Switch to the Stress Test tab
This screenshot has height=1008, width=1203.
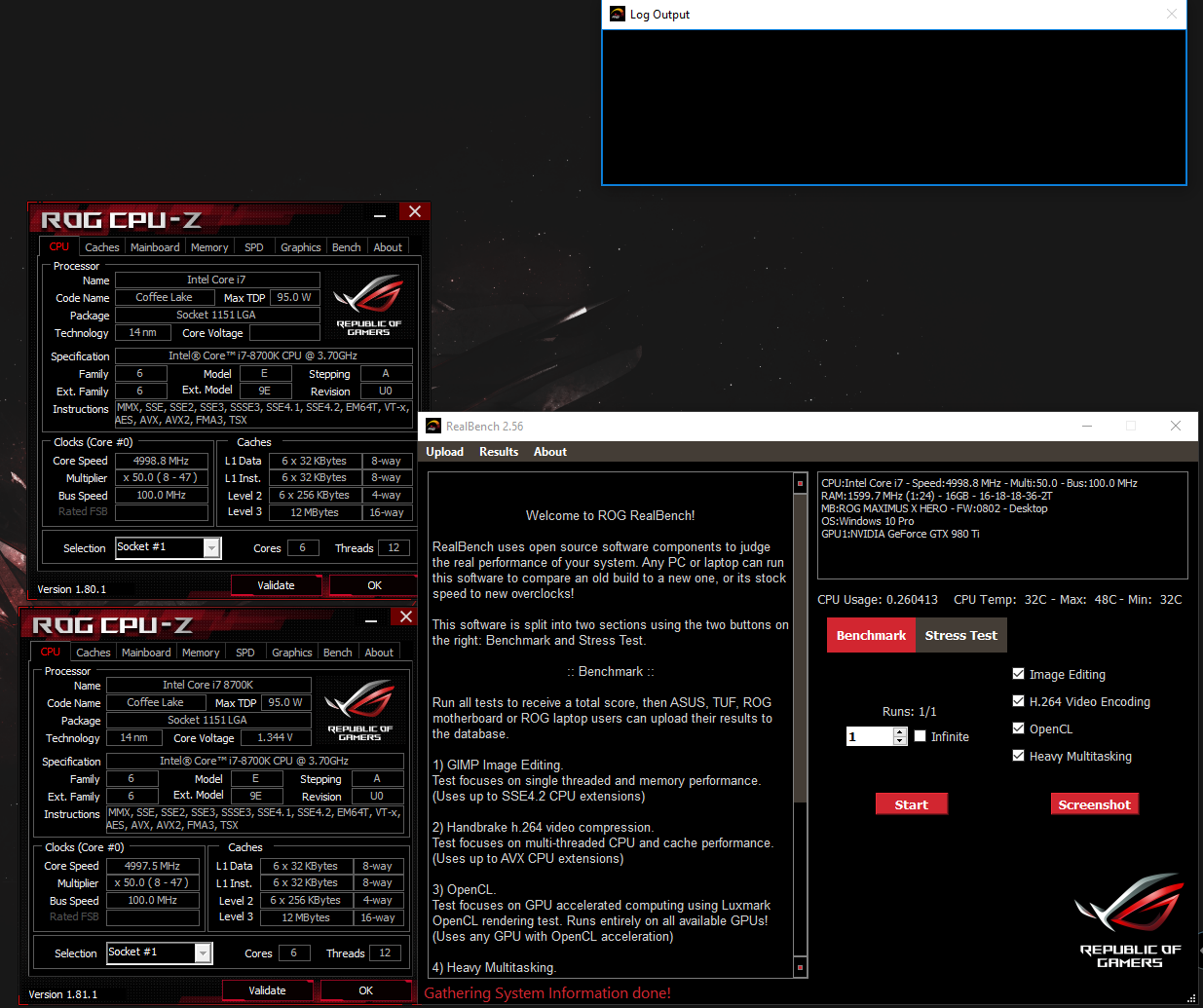coord(960,635)
